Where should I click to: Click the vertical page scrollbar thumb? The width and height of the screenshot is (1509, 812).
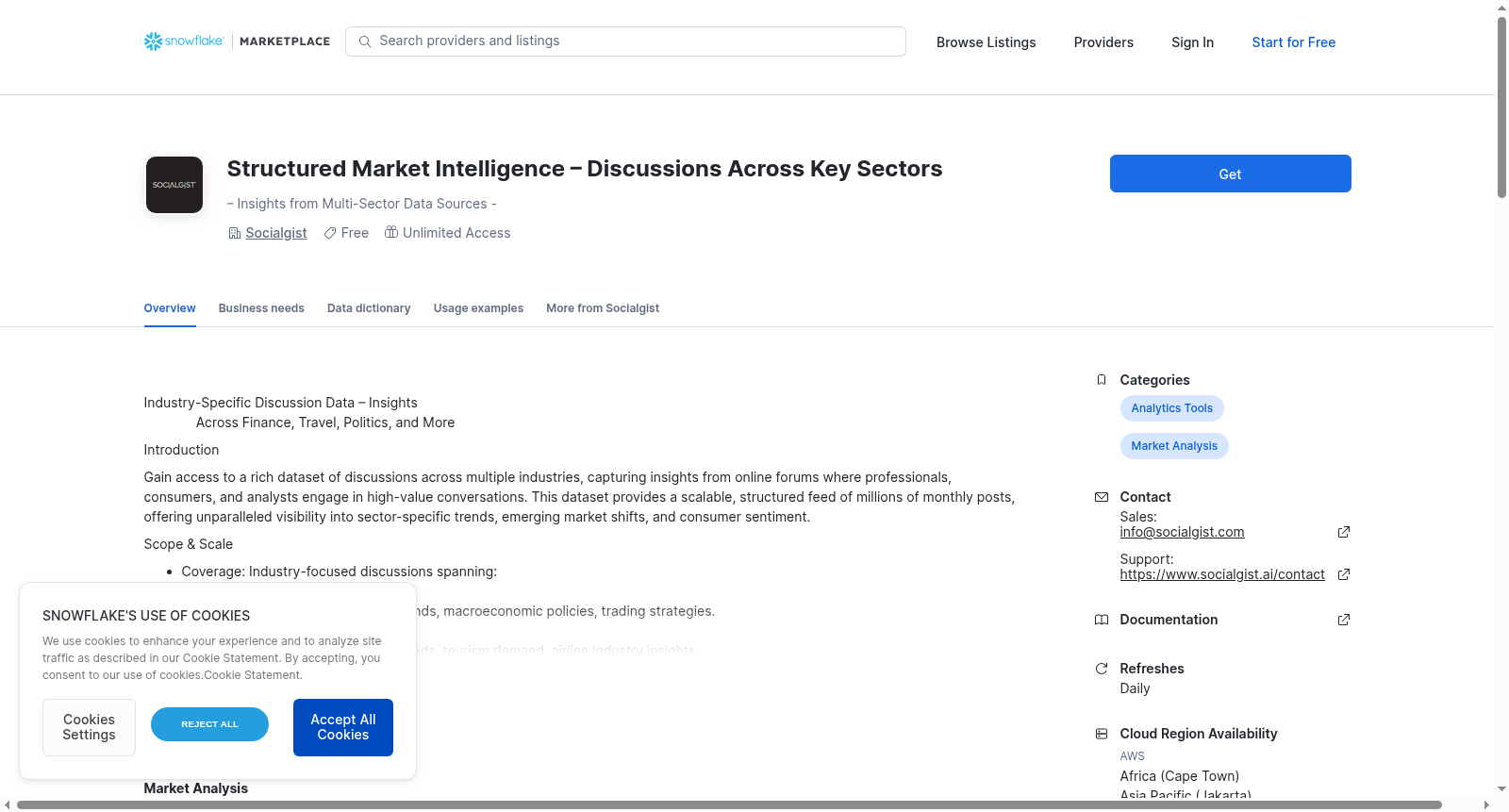(x=1502, y=106)
